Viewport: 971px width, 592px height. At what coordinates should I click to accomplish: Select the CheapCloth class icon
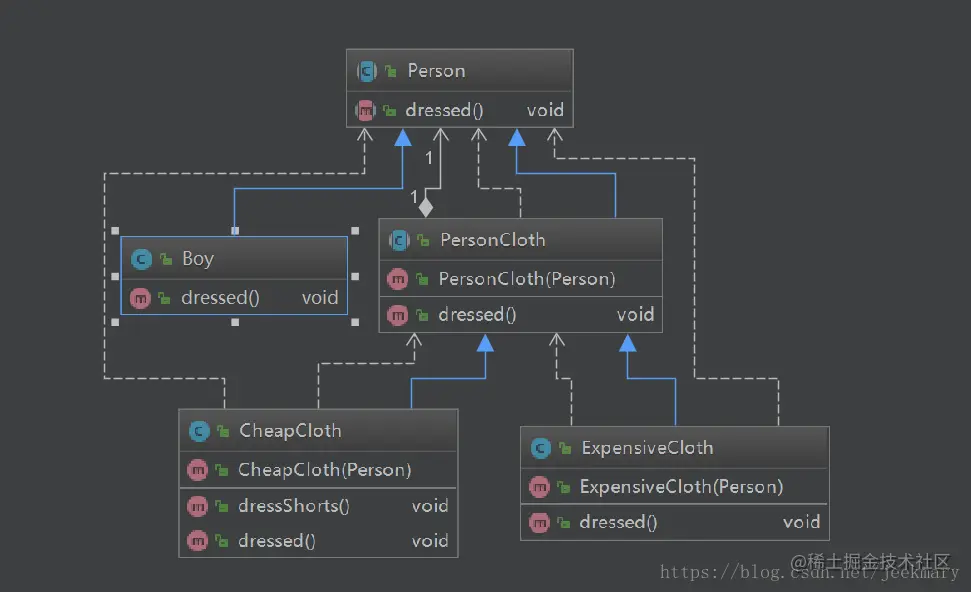click(x=199, y=431)
